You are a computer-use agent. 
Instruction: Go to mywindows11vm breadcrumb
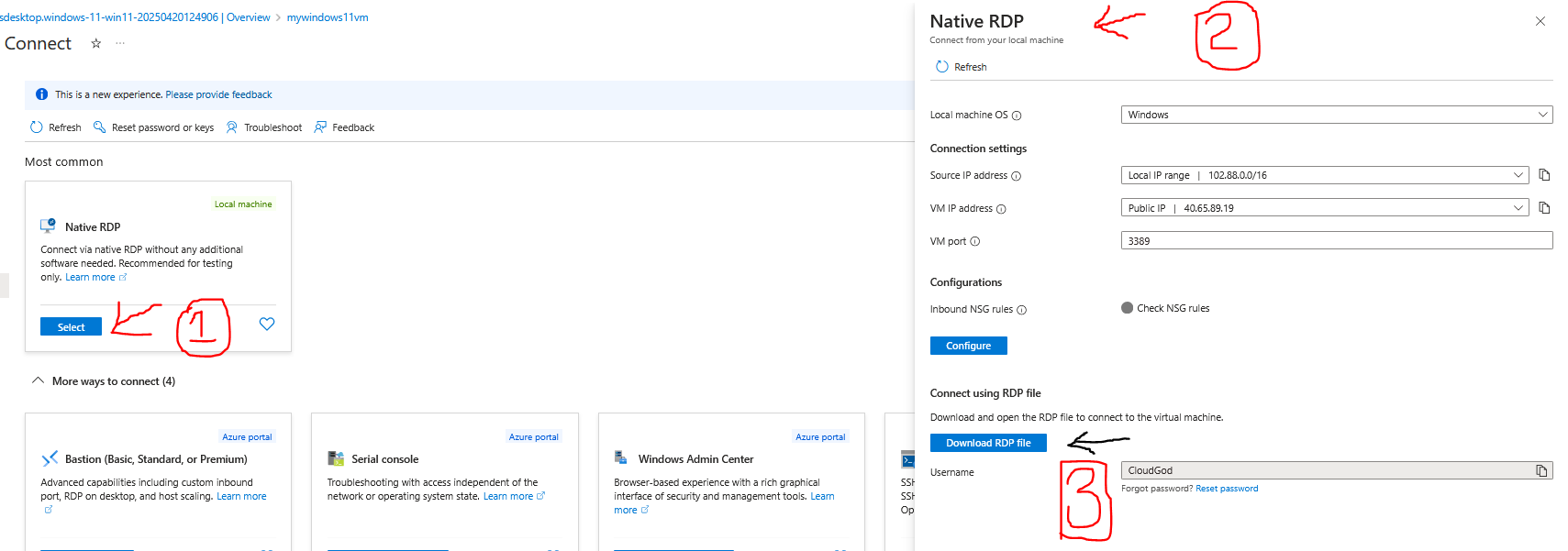[x=328, y=17]
